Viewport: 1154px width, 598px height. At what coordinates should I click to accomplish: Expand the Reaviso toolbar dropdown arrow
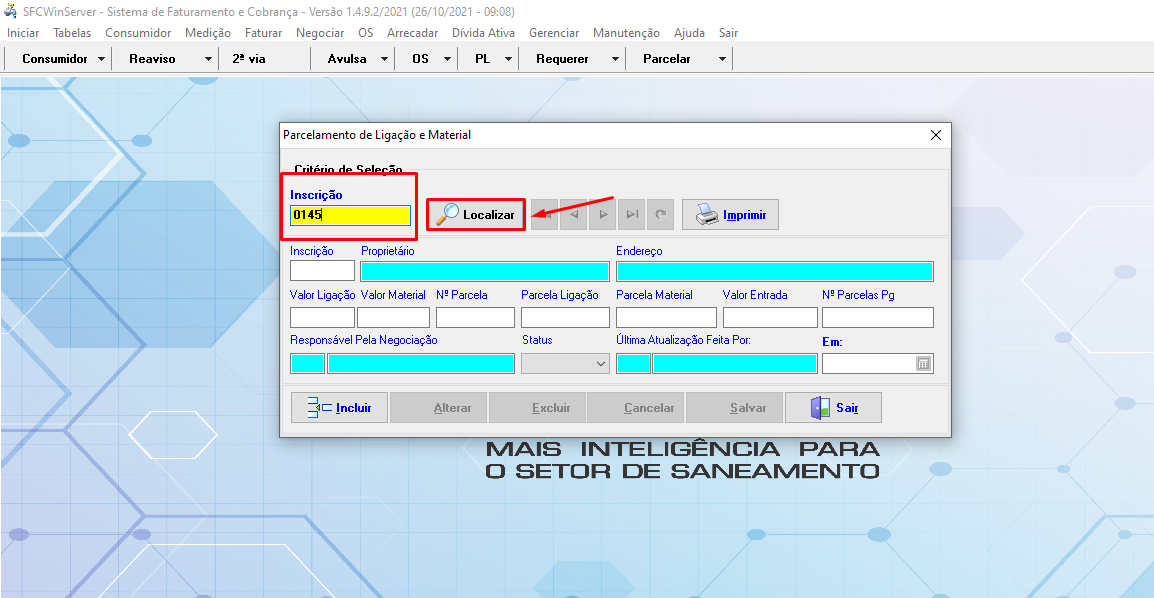[208, 59]
